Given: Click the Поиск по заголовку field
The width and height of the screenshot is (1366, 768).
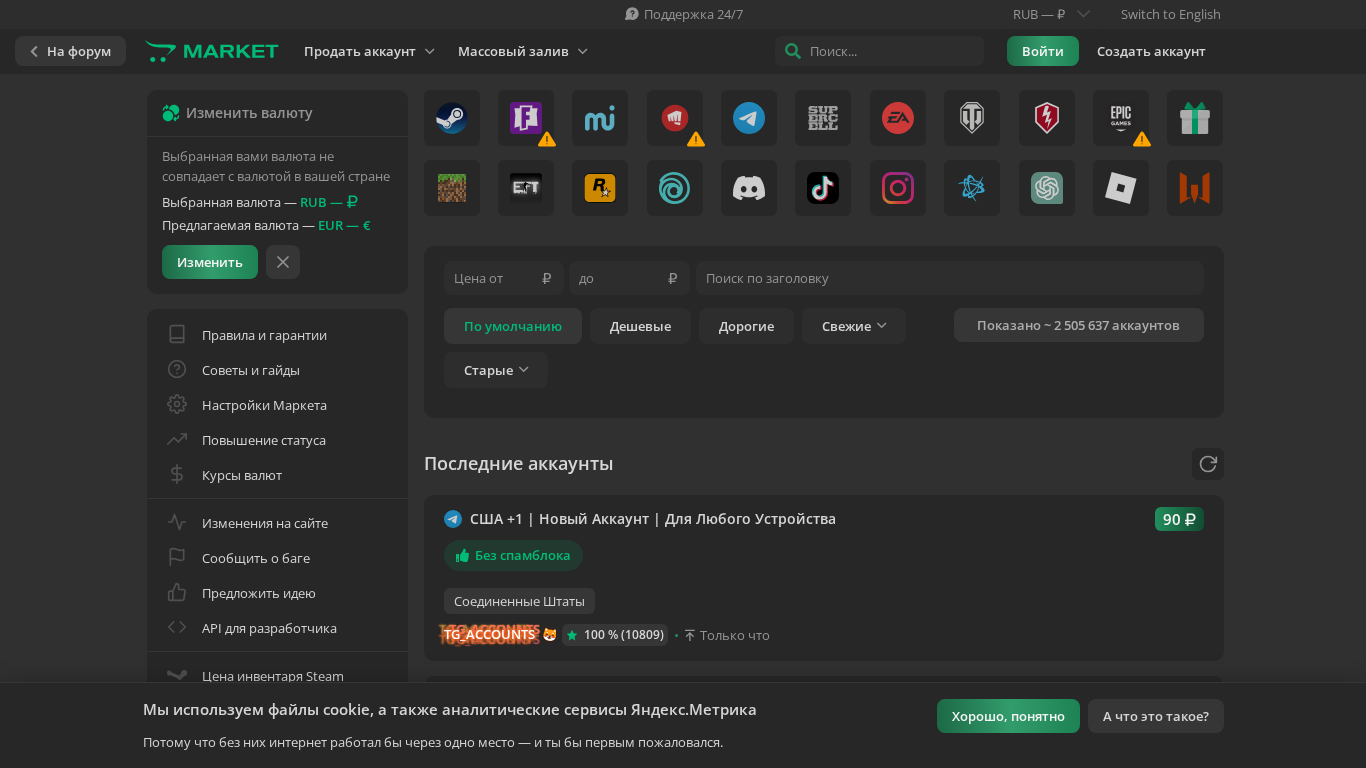Looking at the screenshot, I should pos(949,278).
